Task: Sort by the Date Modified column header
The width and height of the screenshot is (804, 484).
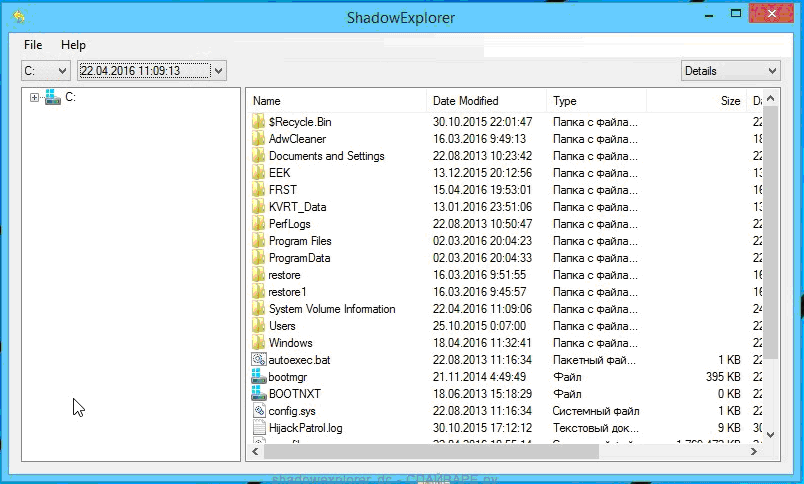Action: [486, 101]
